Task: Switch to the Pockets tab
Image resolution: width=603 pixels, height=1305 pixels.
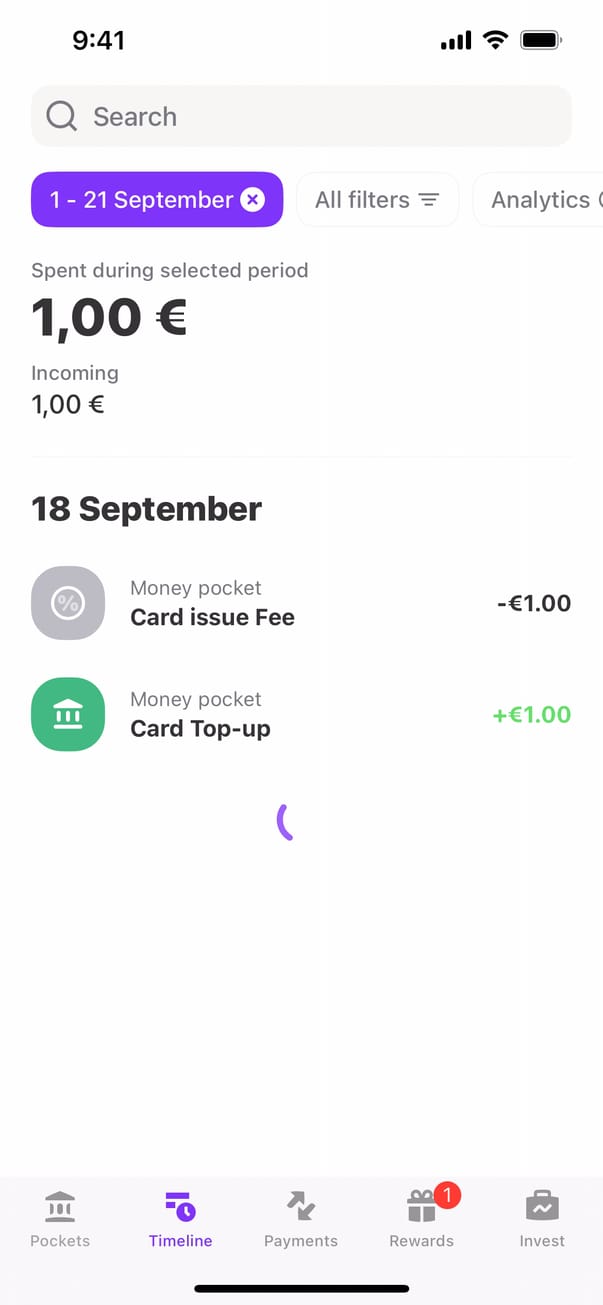Action: tap(60, 1218)
